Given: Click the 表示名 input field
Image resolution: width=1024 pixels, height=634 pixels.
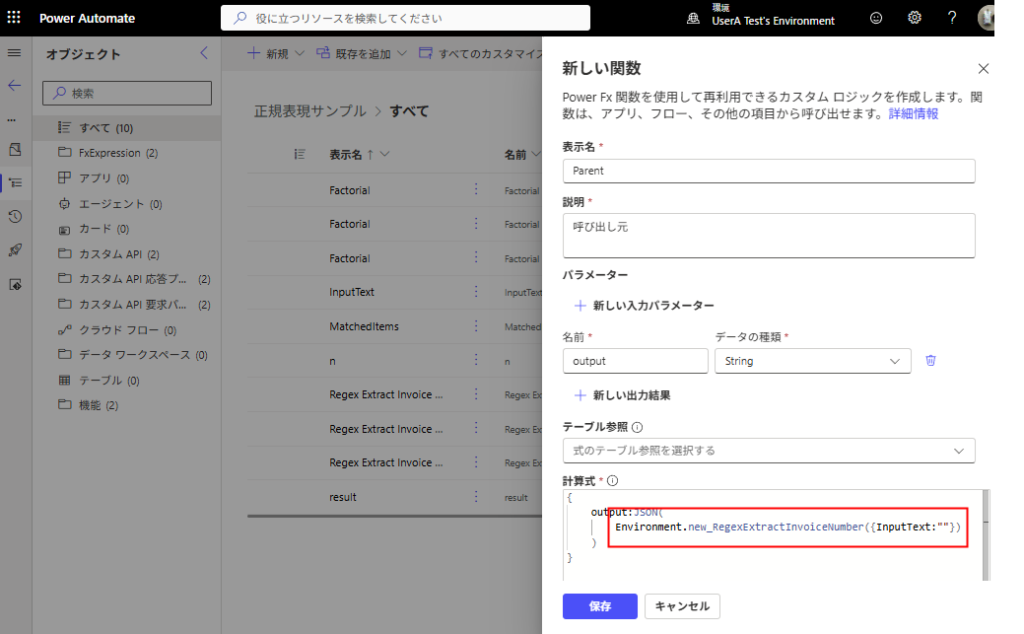Looking at the screenshot, I should click(768, 171).
